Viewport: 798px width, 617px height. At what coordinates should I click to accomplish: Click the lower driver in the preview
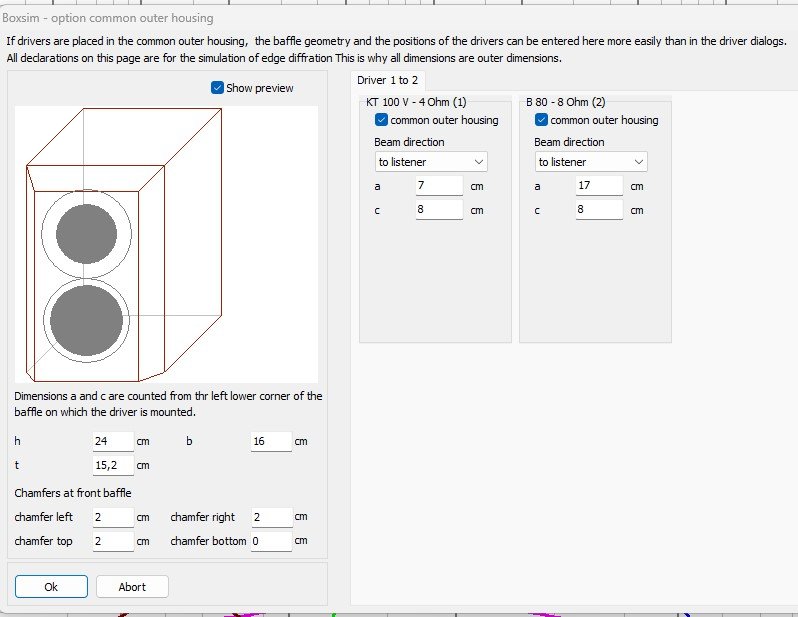(x=87, y=320)
